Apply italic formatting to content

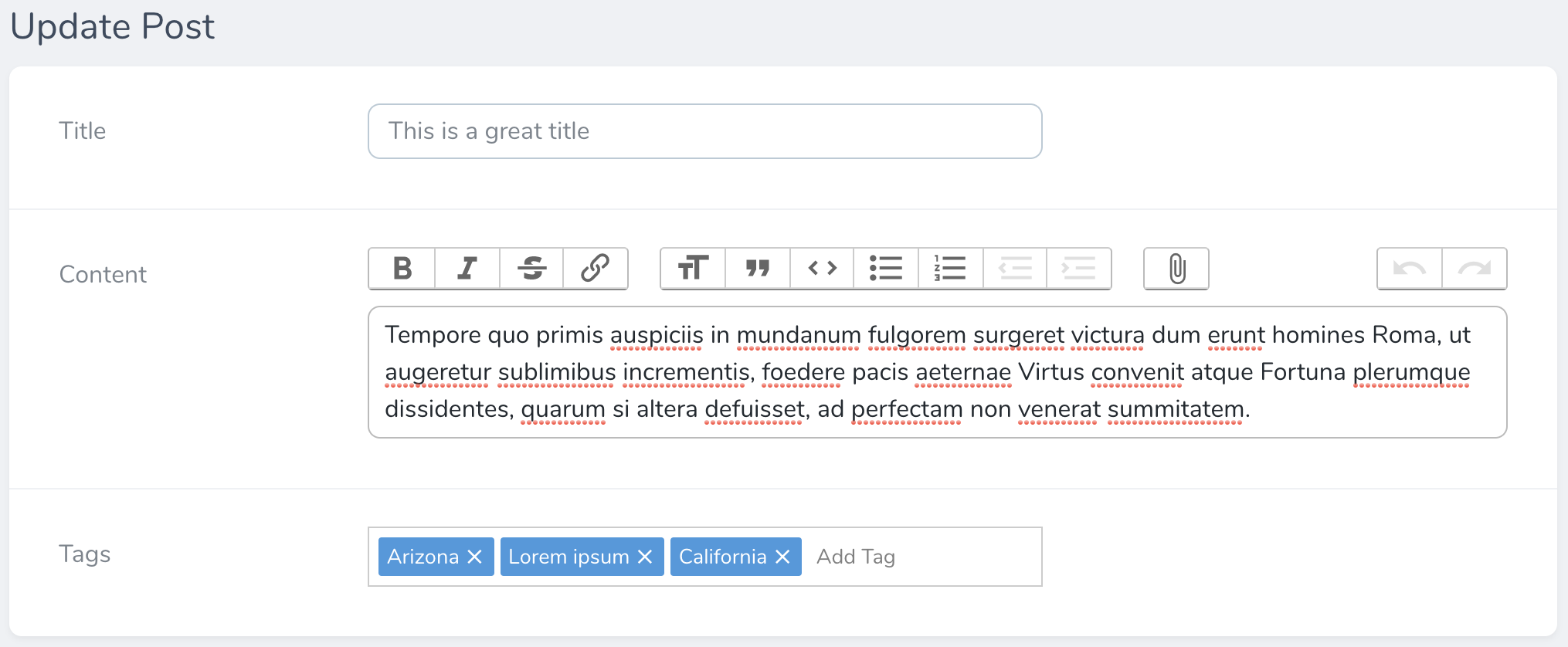click(x=467, y=269)
